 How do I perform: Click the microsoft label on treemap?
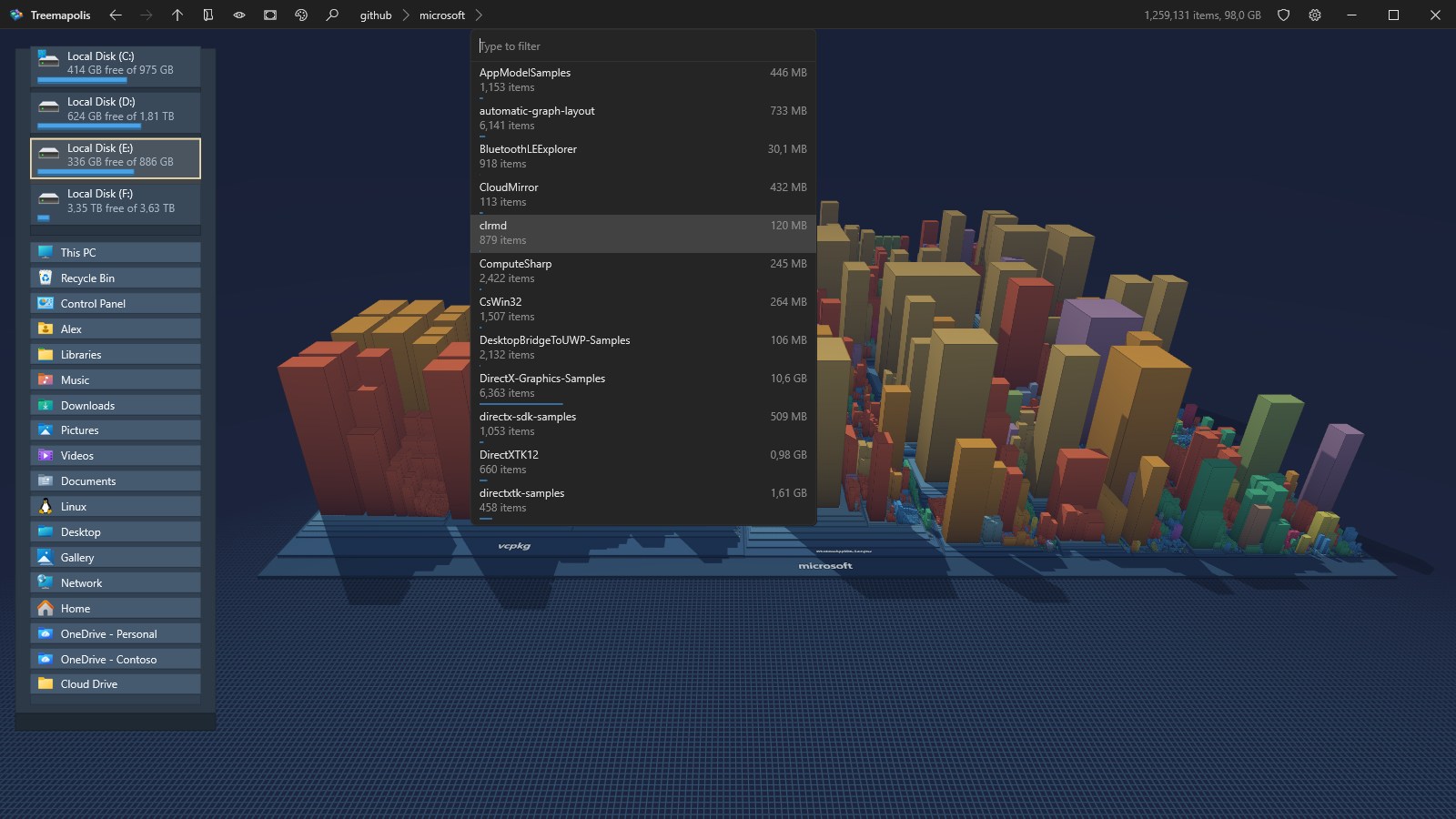point(825,566)
